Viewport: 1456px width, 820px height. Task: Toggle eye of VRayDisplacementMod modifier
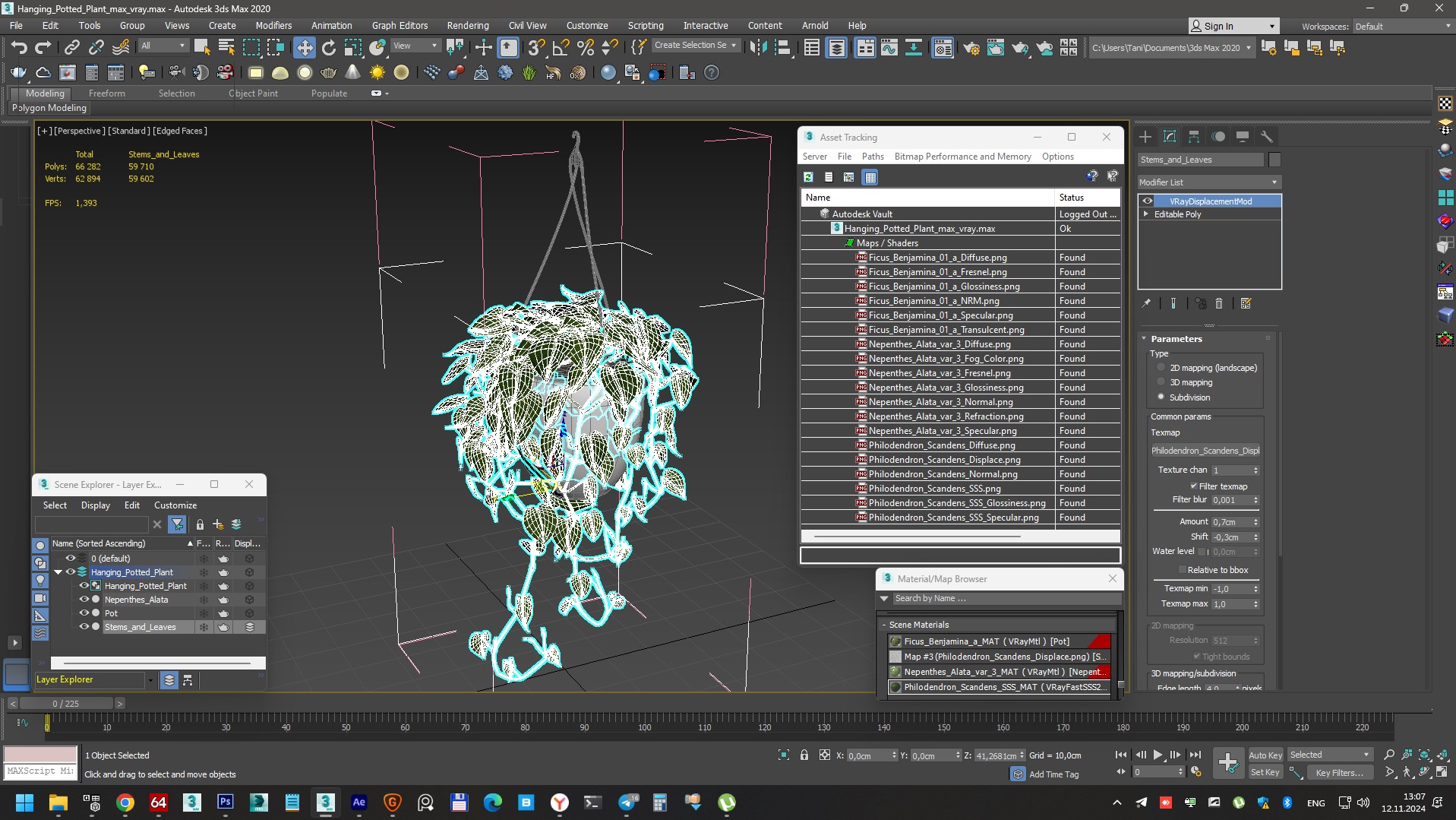coord(1148,201)
